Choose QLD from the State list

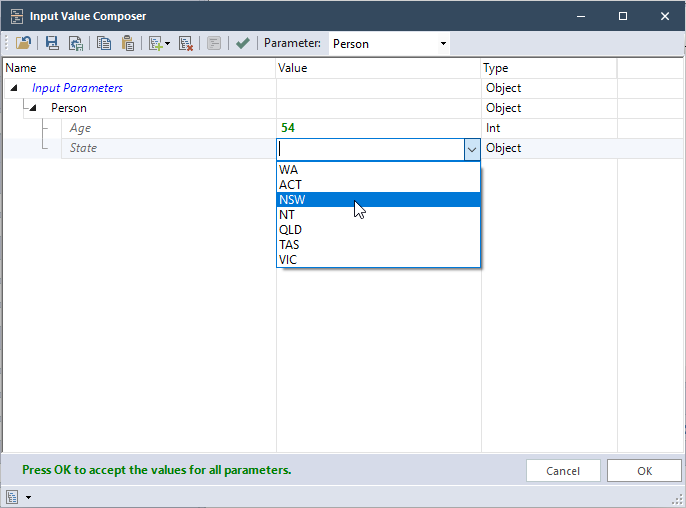pos(378,230)
